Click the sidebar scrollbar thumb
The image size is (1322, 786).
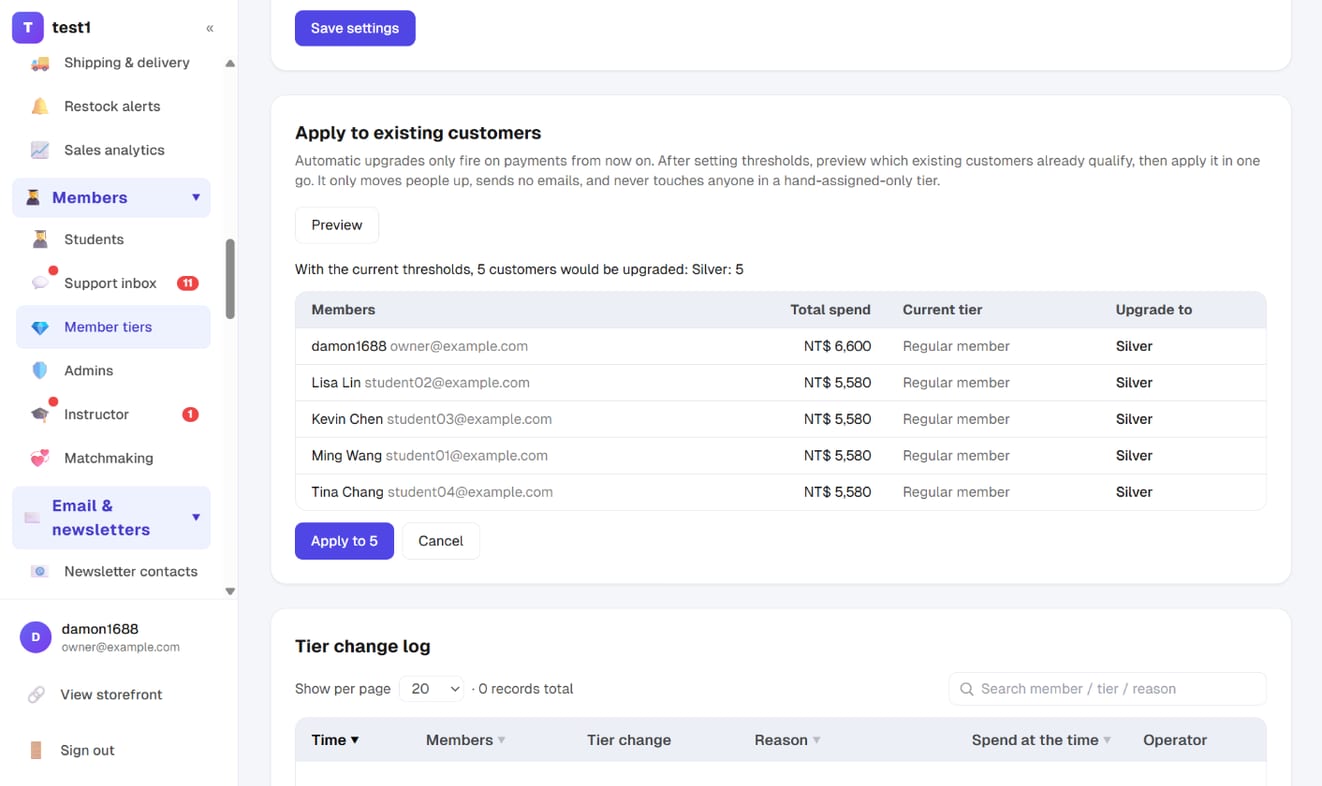230,279
